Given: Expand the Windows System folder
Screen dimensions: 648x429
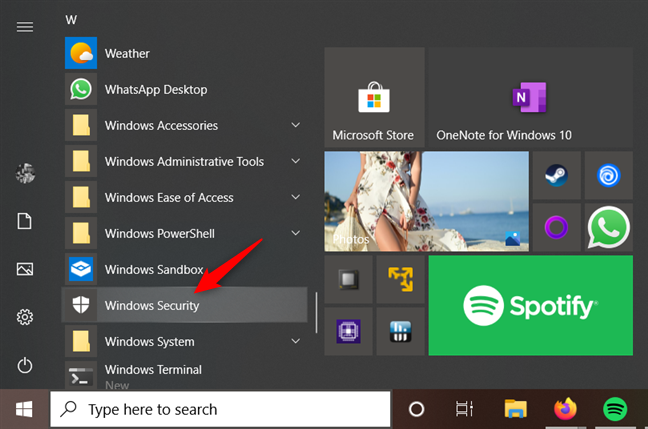Looking at the screenshot, I should [x=295, y=342].
